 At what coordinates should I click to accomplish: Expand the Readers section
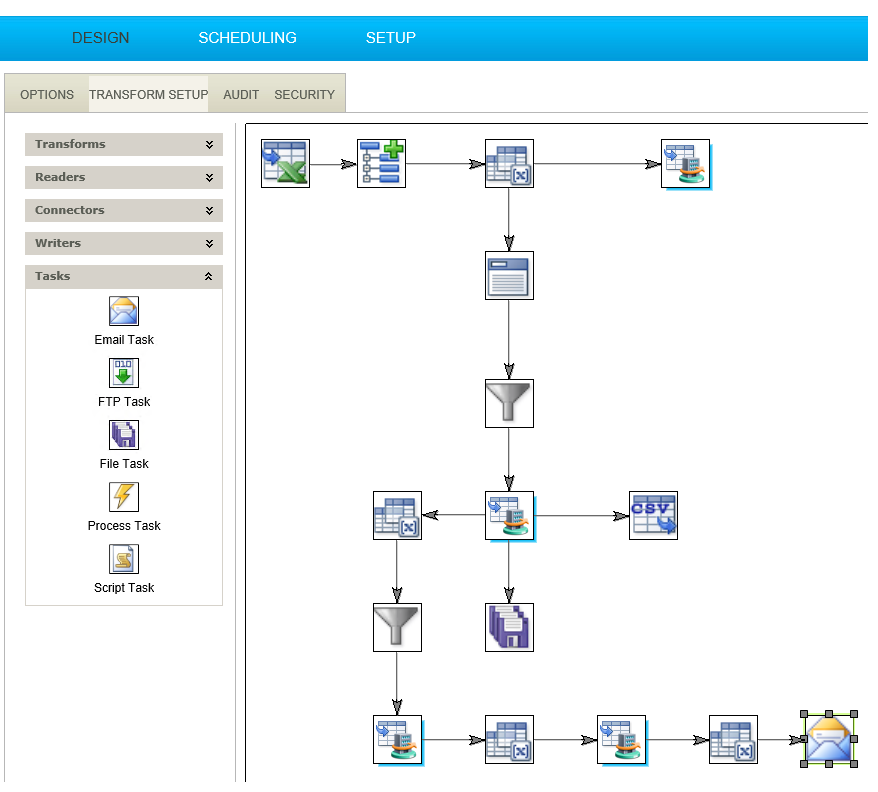tap(124, 177)
